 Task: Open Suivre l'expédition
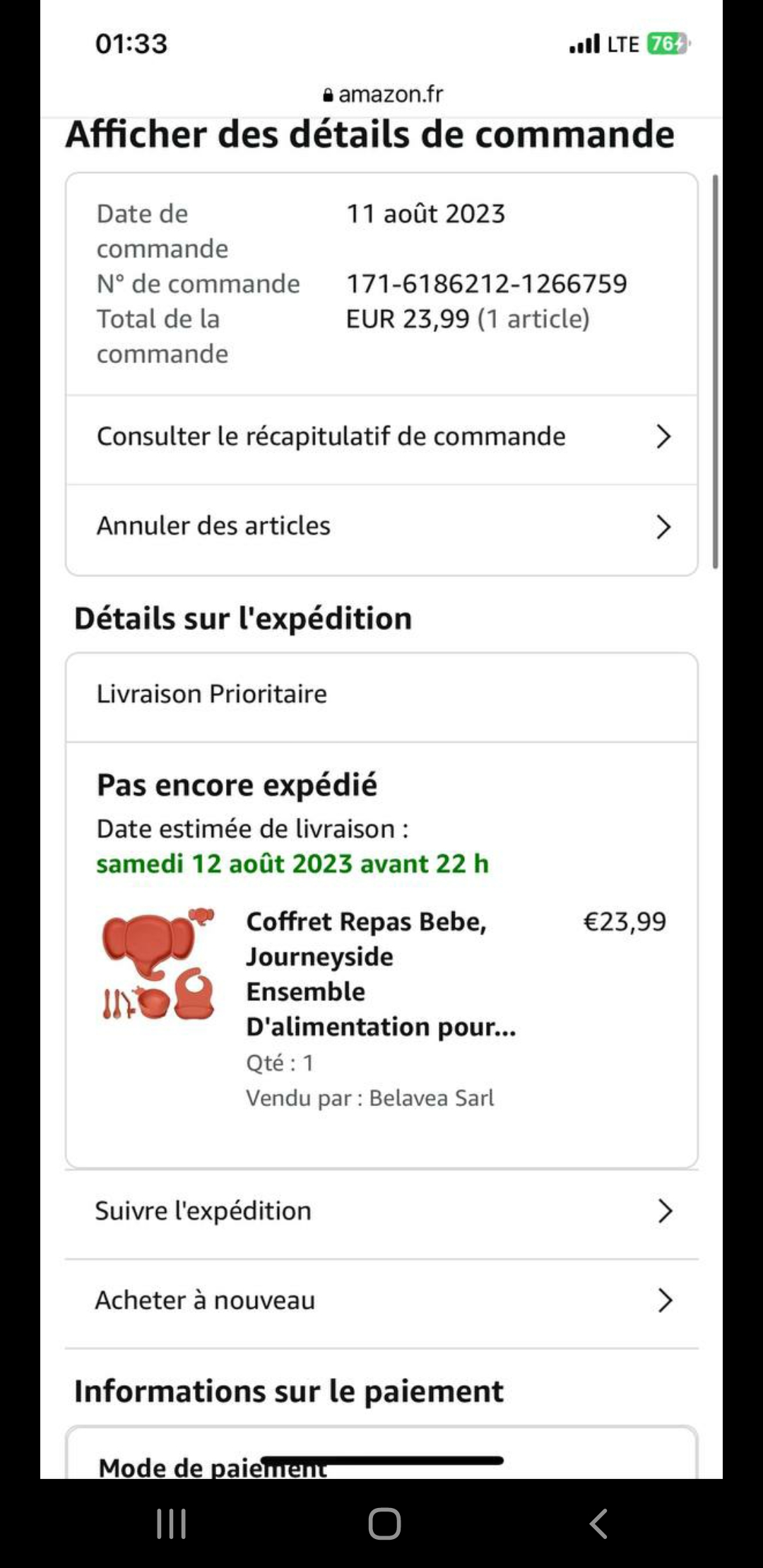[x=203, y=1211]
